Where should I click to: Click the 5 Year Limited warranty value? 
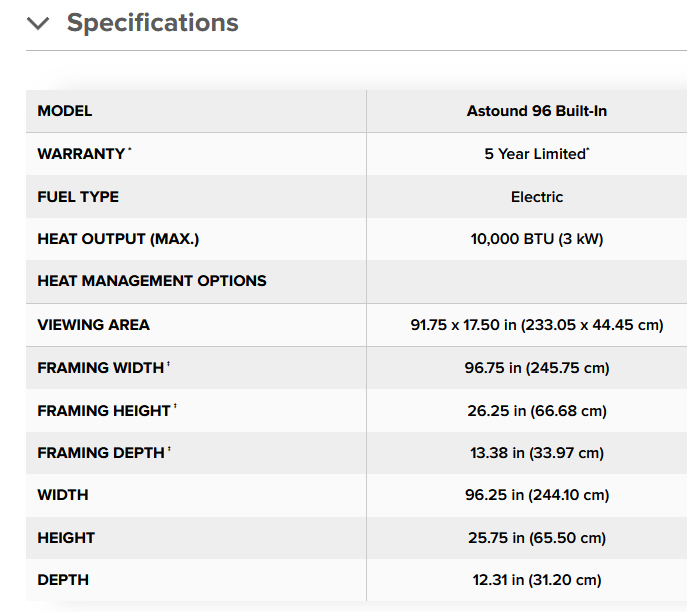point(537,154)
